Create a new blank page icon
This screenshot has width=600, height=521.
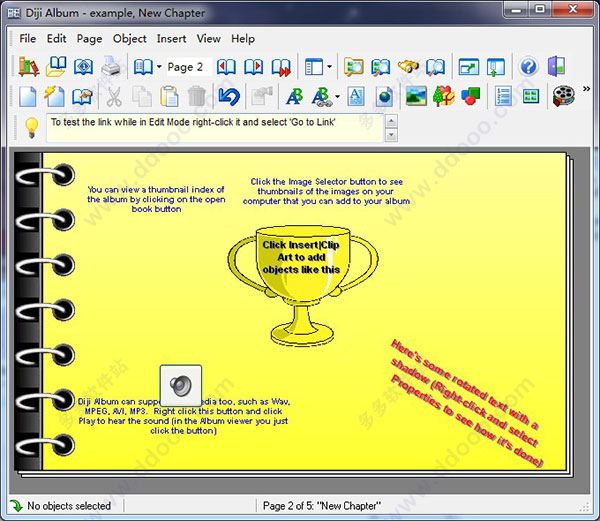28,96
